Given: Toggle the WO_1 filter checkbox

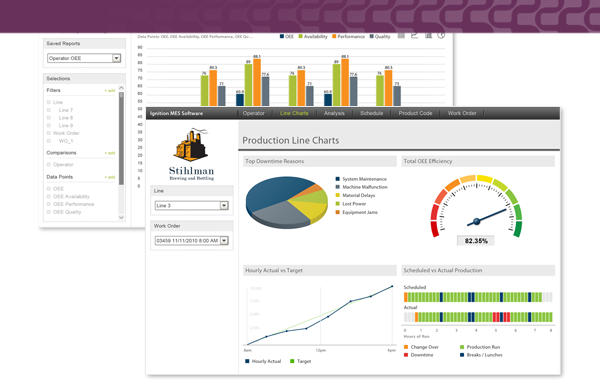Looking at the screenshot, I should [49, 141].
